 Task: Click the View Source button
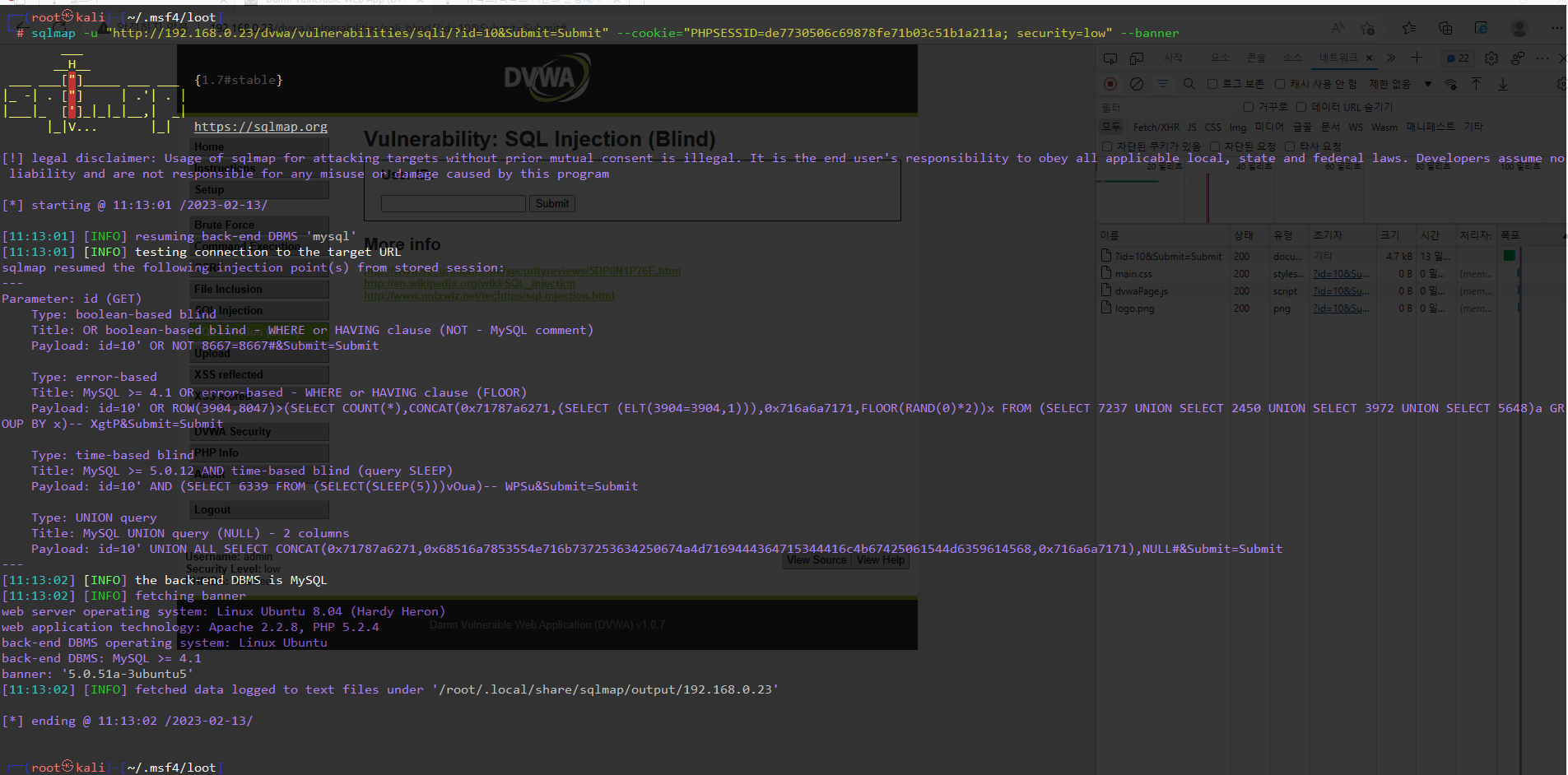click(x=817, y=560)
